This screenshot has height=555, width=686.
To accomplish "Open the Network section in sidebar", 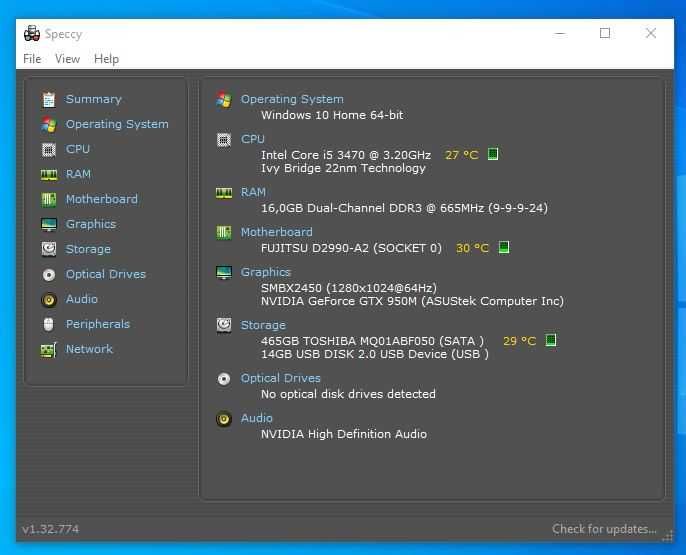I will click(89, 349).
